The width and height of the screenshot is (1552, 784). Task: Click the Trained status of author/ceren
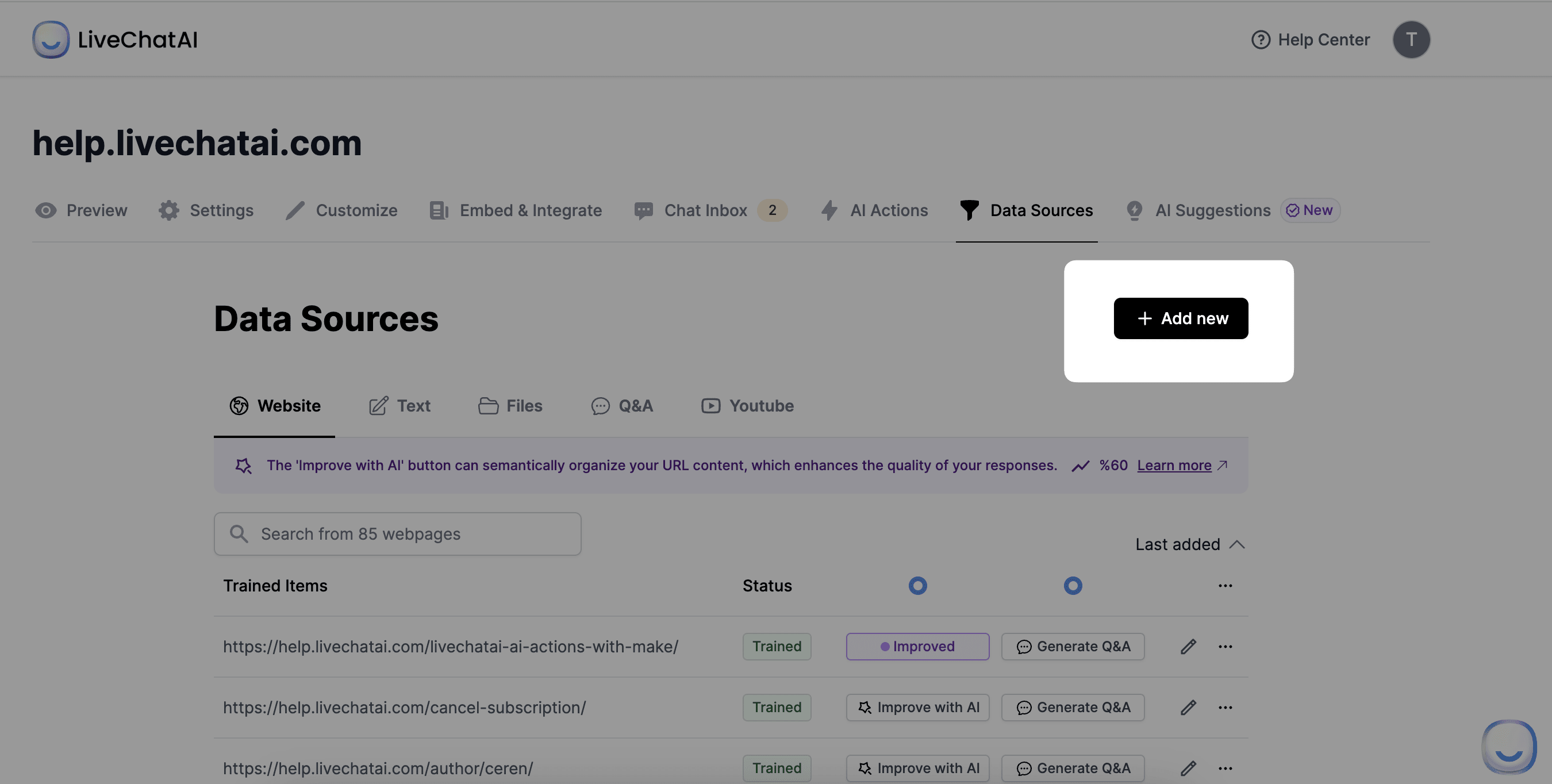point(777,768)
